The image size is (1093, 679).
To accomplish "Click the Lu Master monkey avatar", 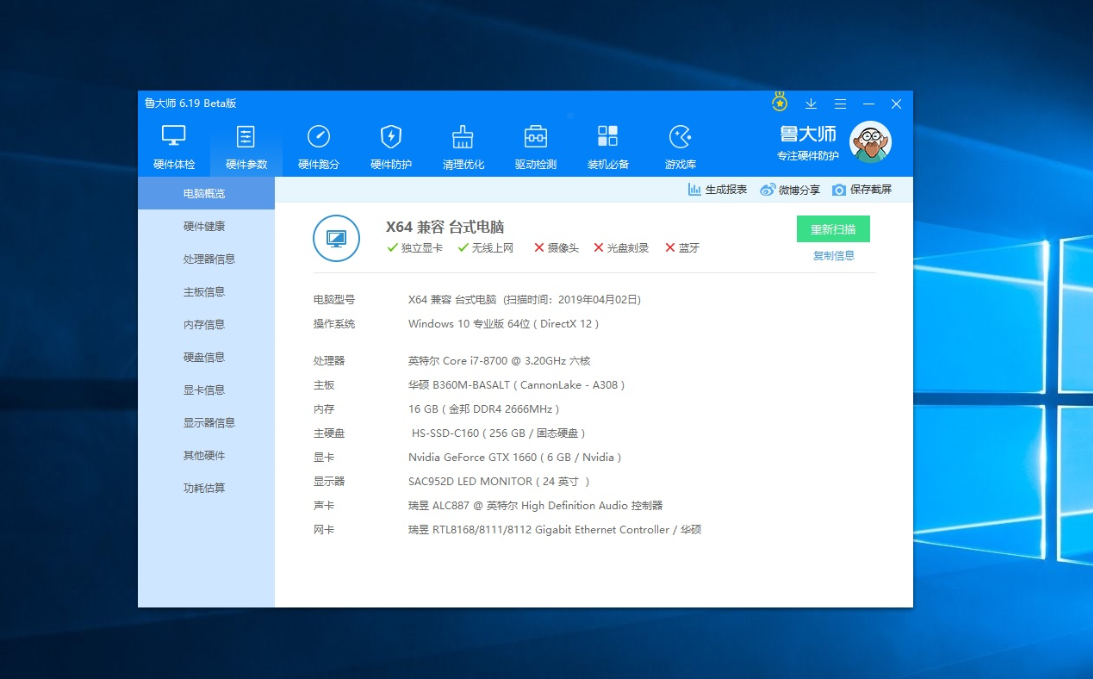I will (x=870, y=142).
